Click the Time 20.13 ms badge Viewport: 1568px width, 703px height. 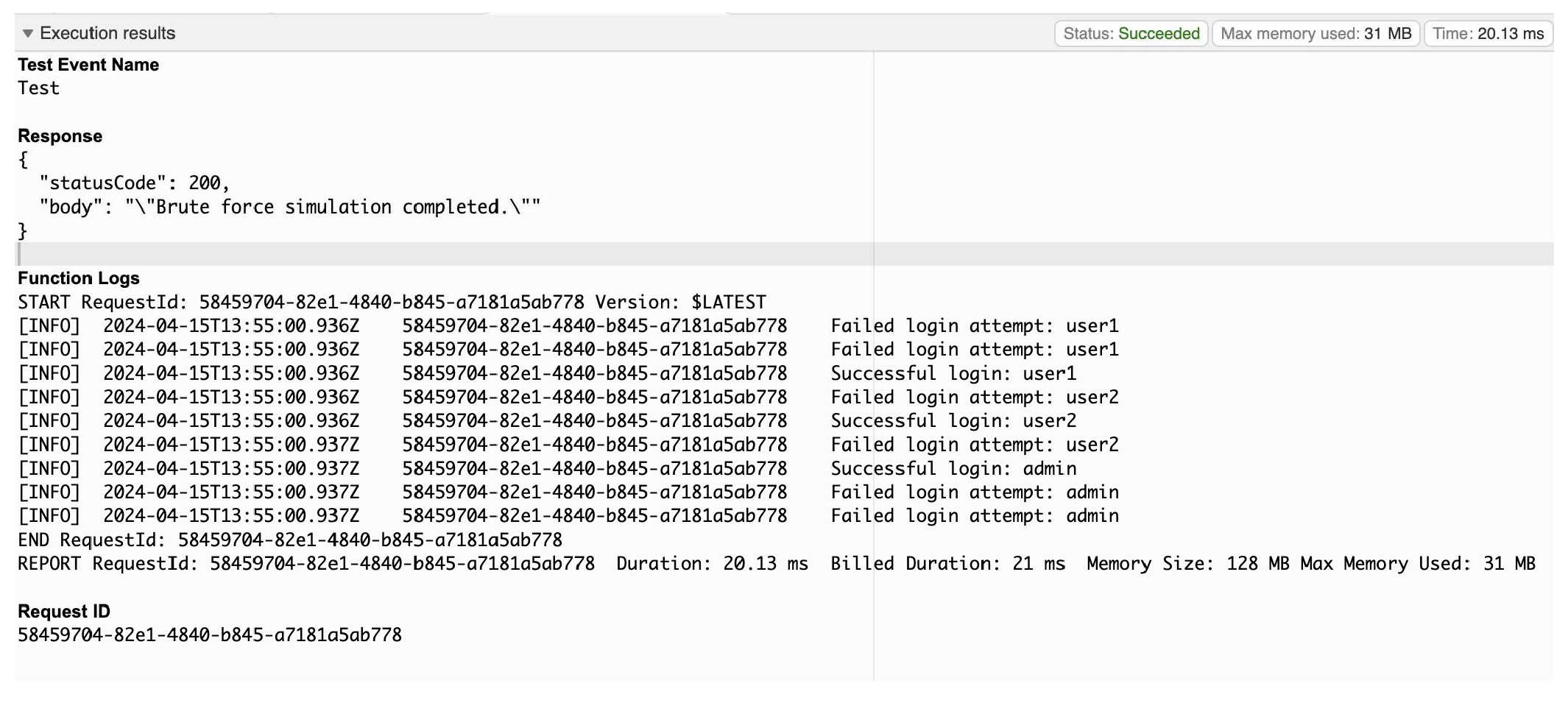pyautogui.click(x=1488, y=34)
